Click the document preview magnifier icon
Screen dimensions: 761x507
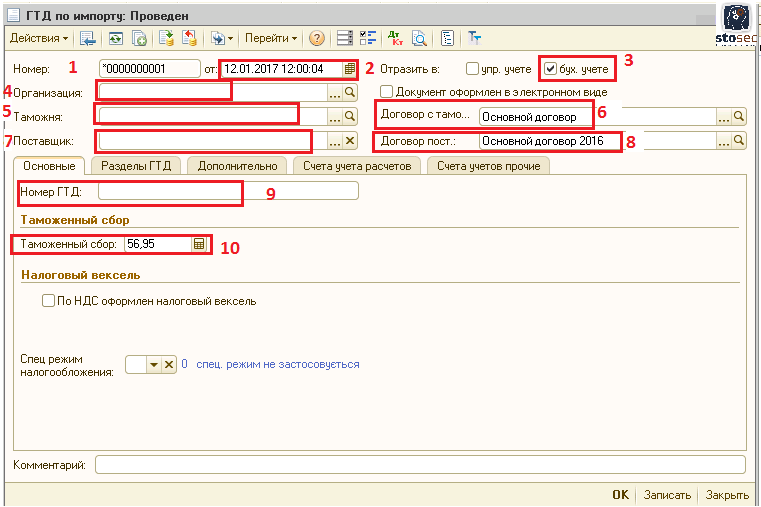419,38
